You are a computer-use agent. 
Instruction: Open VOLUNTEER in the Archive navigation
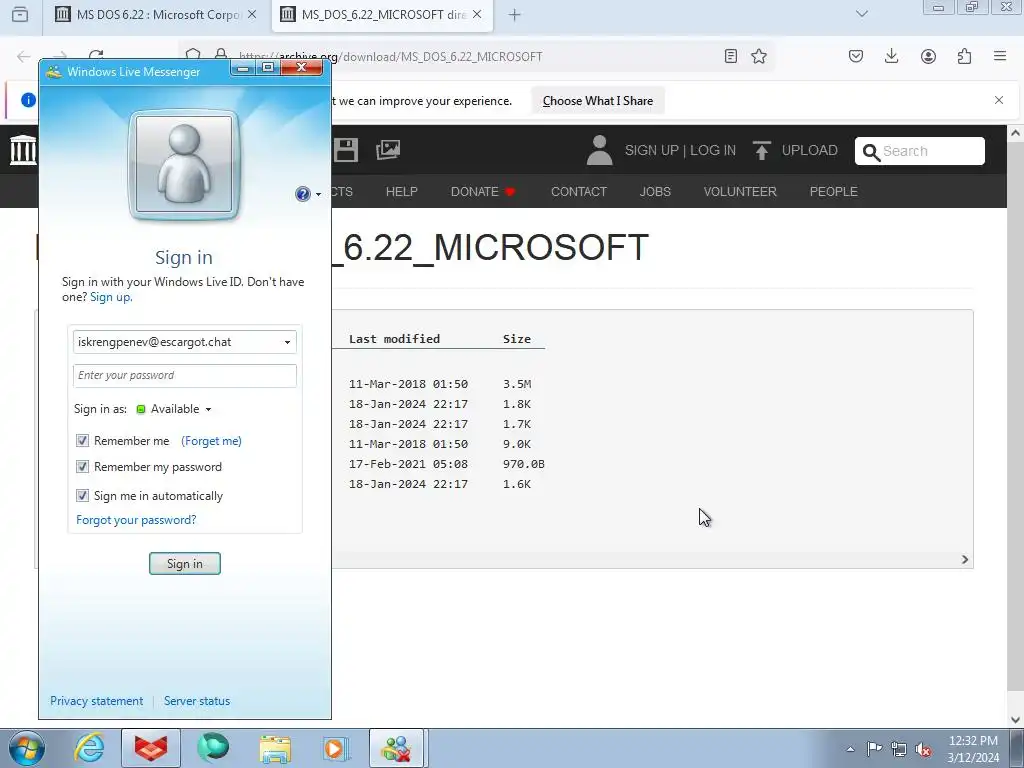740,191
